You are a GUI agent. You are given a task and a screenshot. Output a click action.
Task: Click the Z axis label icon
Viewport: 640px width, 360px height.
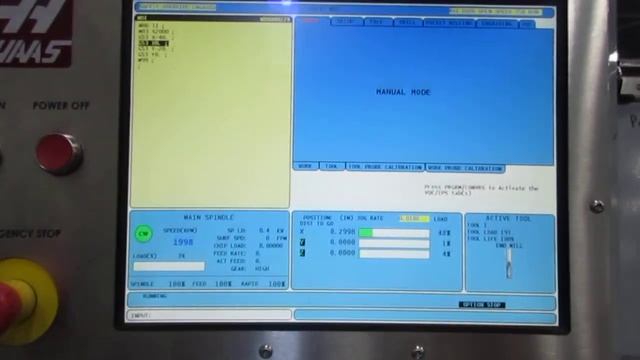(302, 253)
